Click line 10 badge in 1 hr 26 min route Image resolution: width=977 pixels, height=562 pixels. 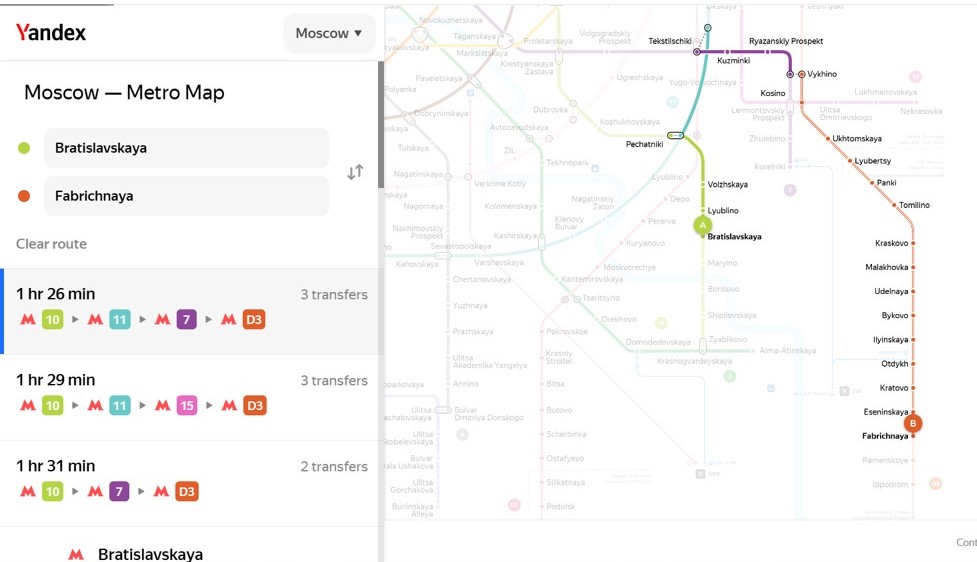point(53,320)
